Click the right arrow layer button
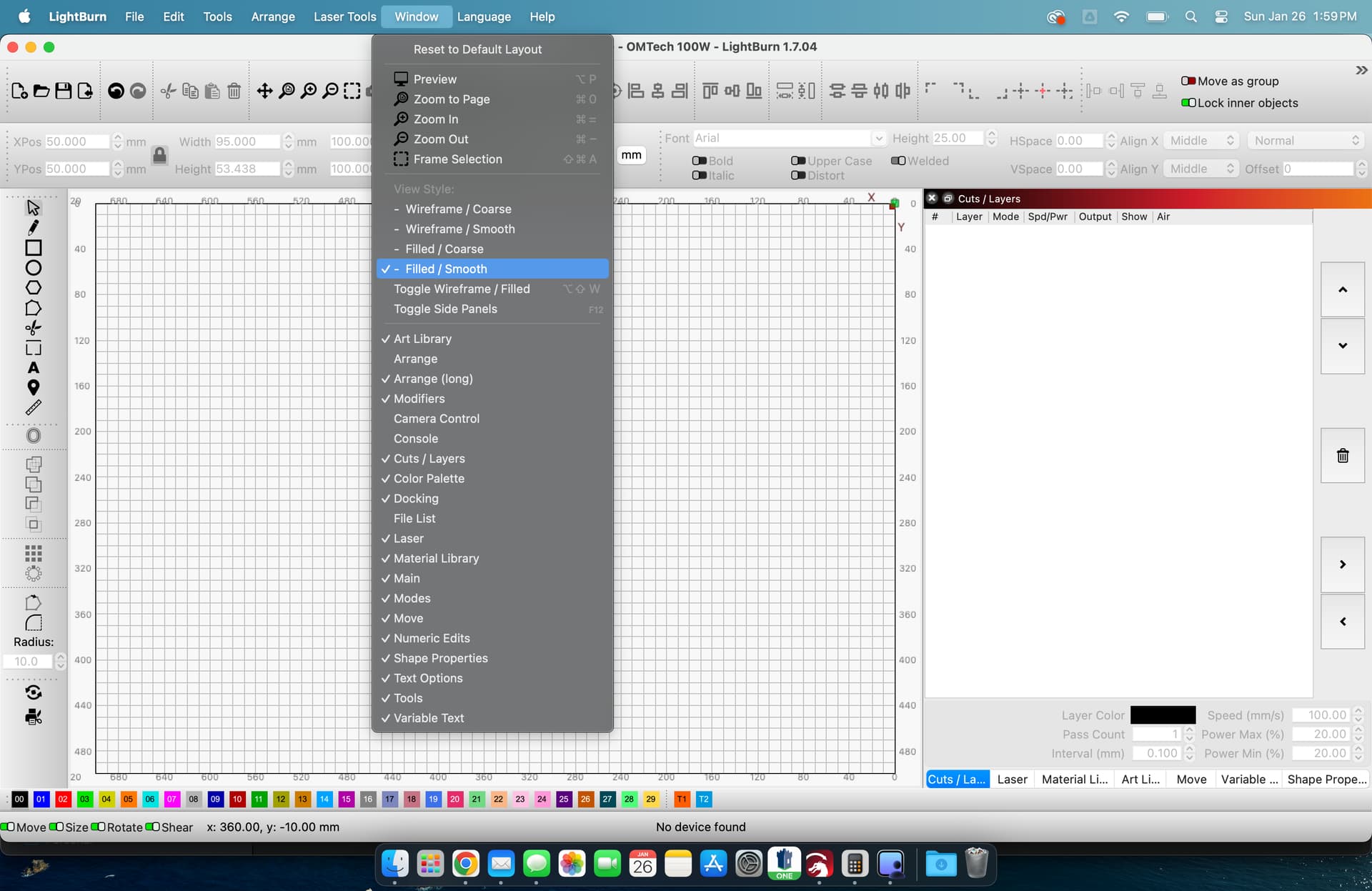Image resolution: width=1372 pixels, height=891 pixels. tap(1343, 564)
